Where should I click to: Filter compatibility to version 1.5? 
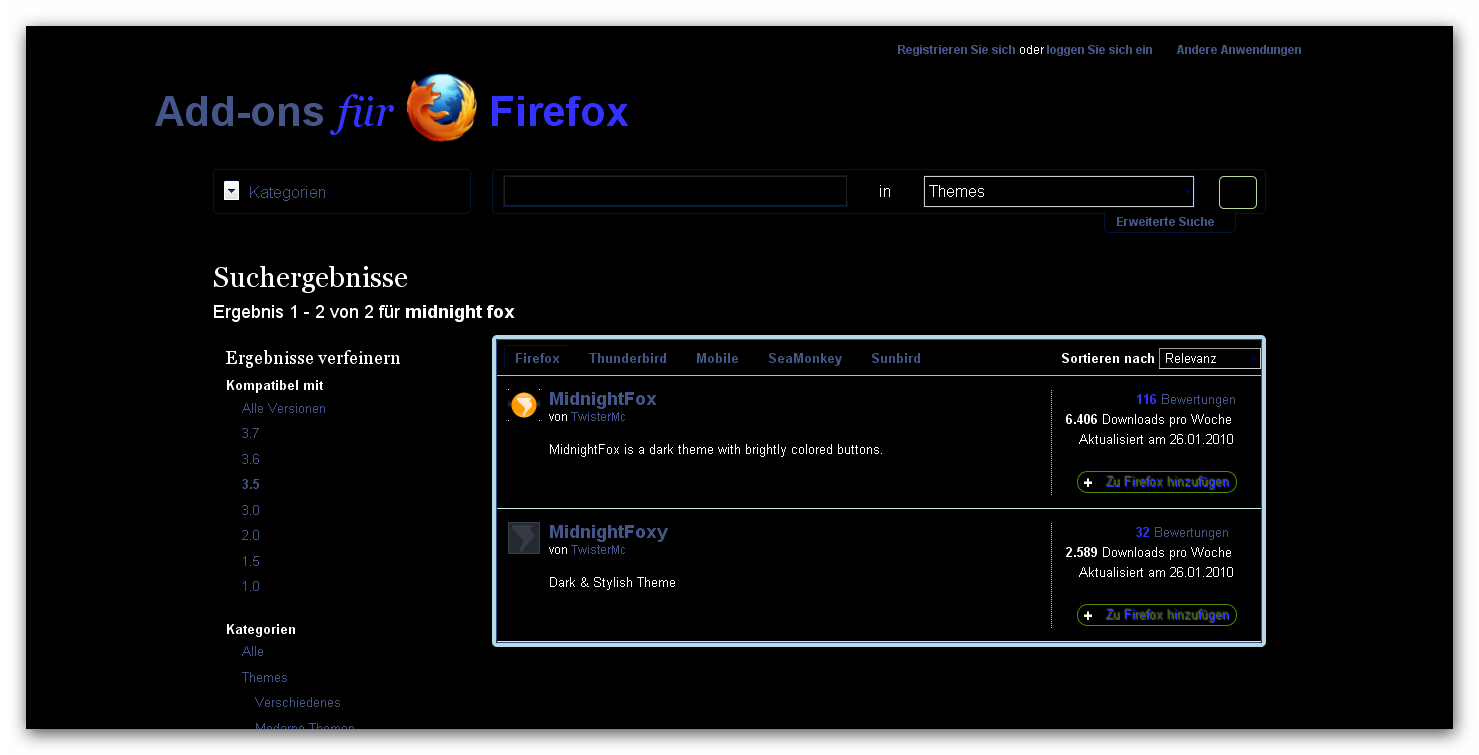tap(250, 562)
